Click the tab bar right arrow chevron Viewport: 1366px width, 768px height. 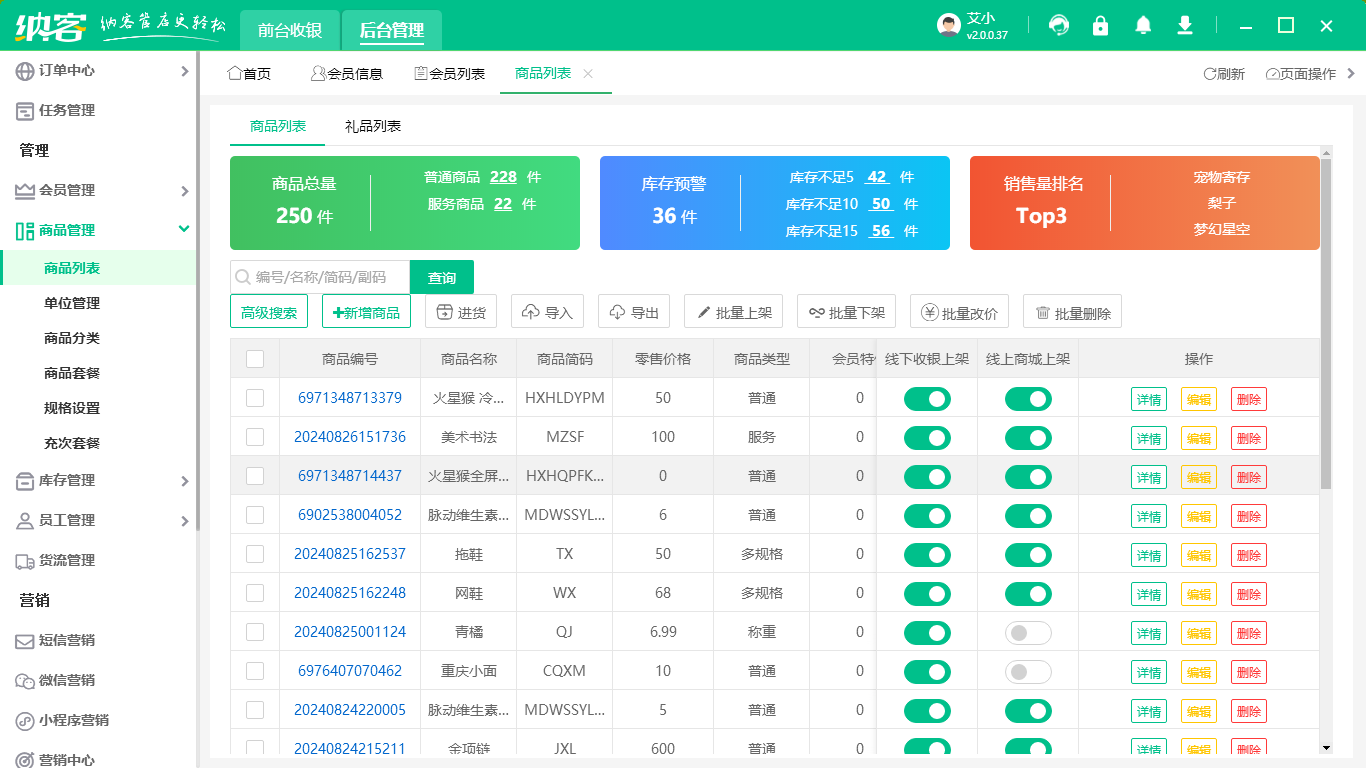tap(1352, 73)
